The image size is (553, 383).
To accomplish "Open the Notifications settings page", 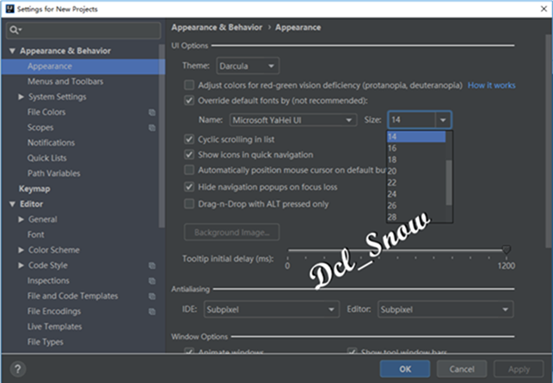I will pyautogui.click(x=51, y=143).
